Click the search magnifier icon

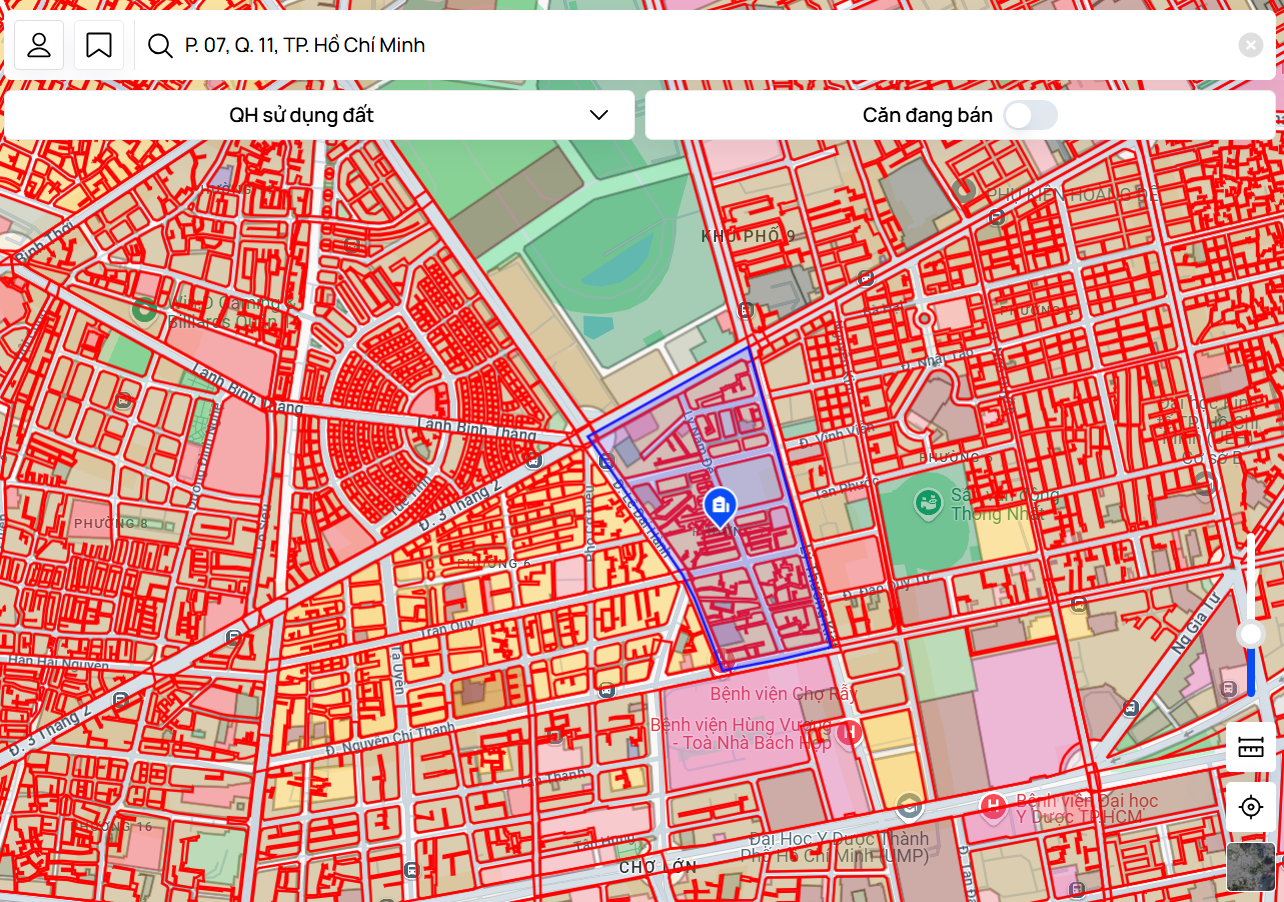point(160,45)
